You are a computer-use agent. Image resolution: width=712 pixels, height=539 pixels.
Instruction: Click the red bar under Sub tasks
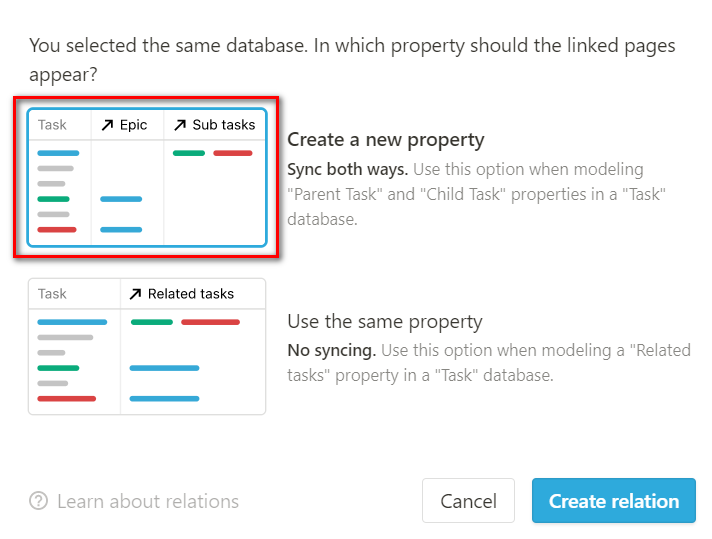(x=232, y=153)
